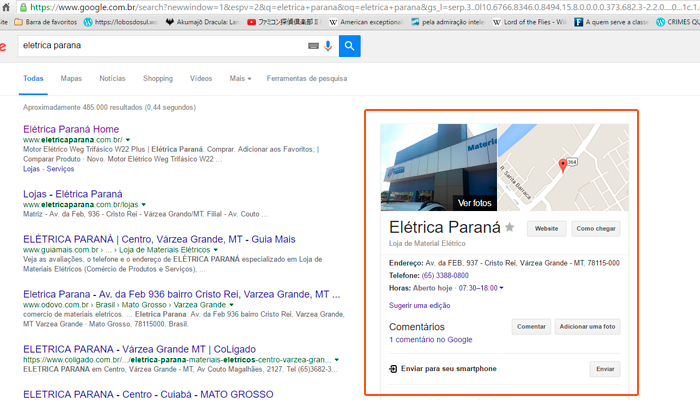The image size is (700, 400).
Task: Select the Todas tab
Action: pyautogui.click(x=33, y=79)
